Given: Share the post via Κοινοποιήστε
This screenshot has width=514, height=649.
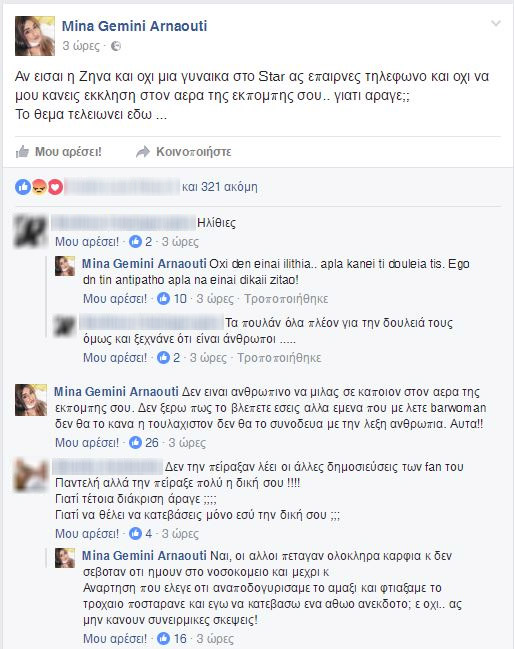Looking at the screenshot, I should (x=184, y=152).
